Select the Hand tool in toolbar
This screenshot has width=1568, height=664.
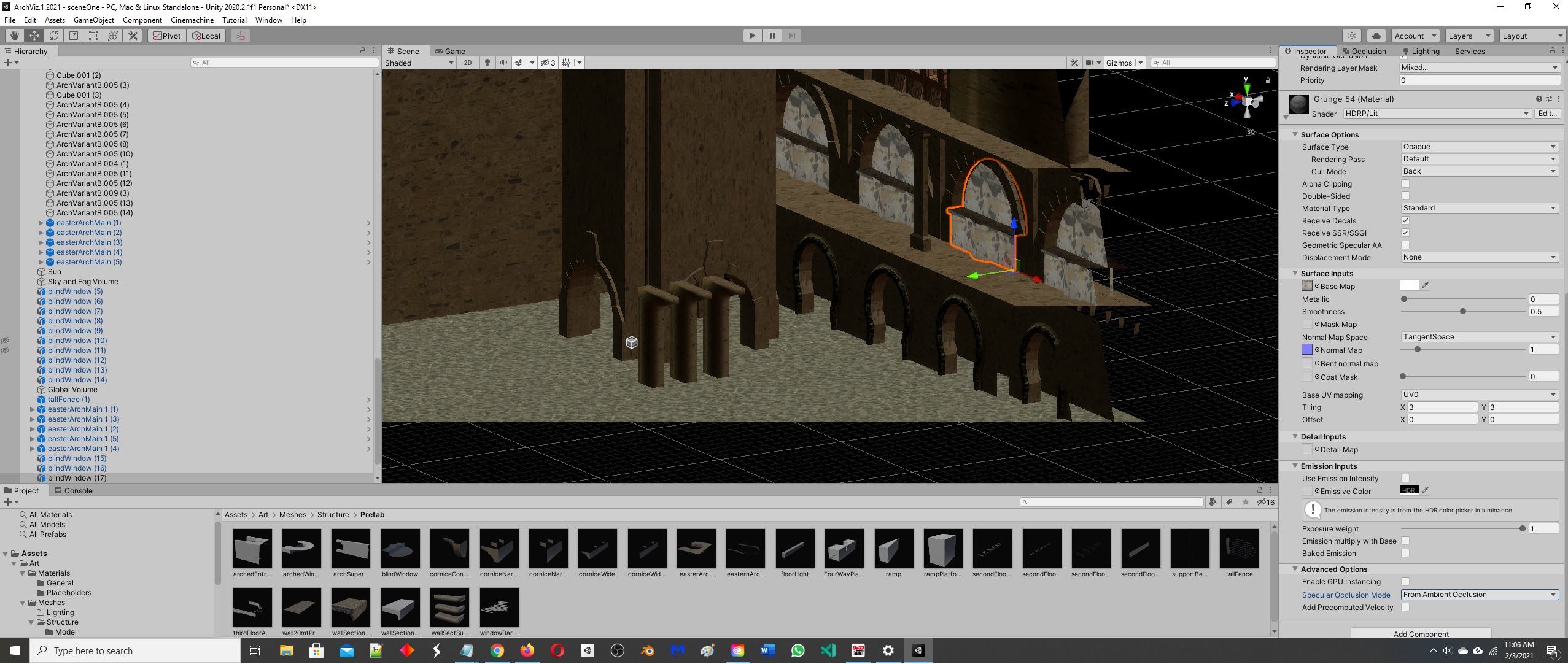pos(15,36)
